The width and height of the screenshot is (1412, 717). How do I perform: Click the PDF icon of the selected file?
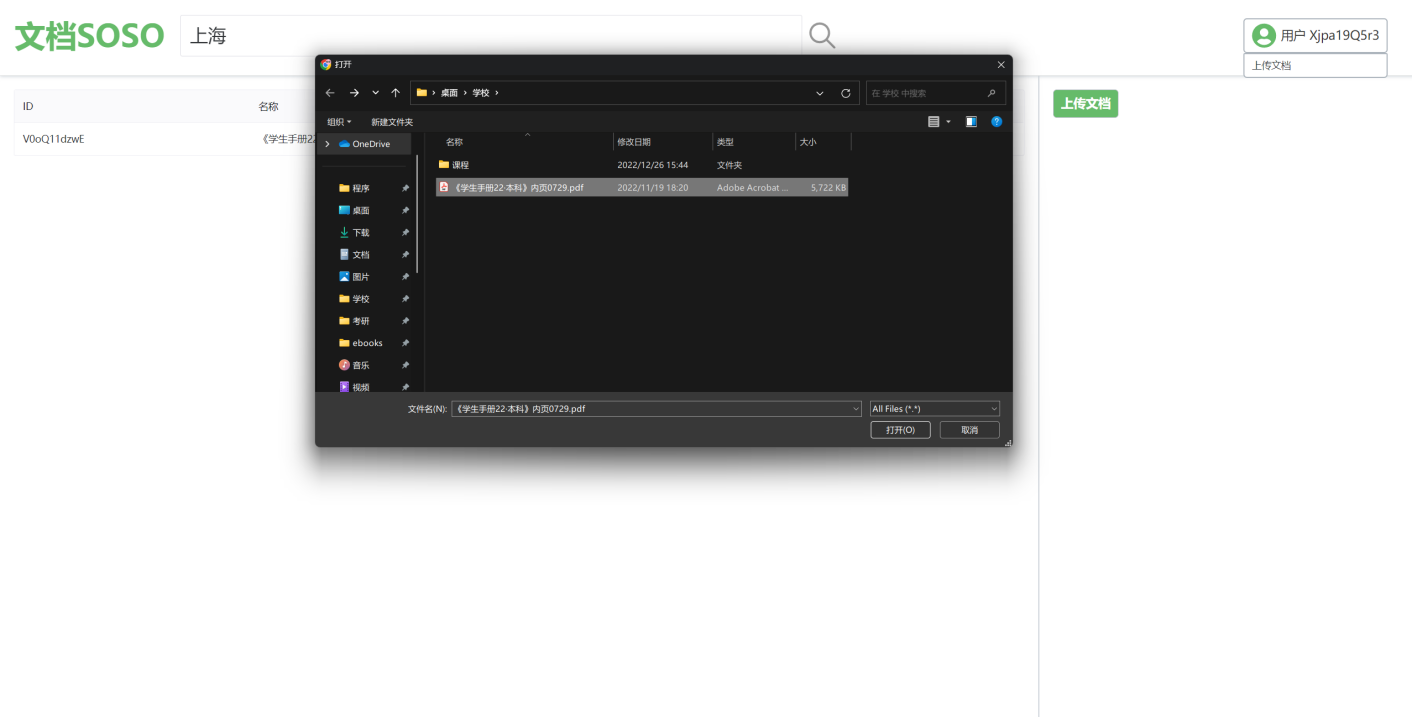click(444, 187)
